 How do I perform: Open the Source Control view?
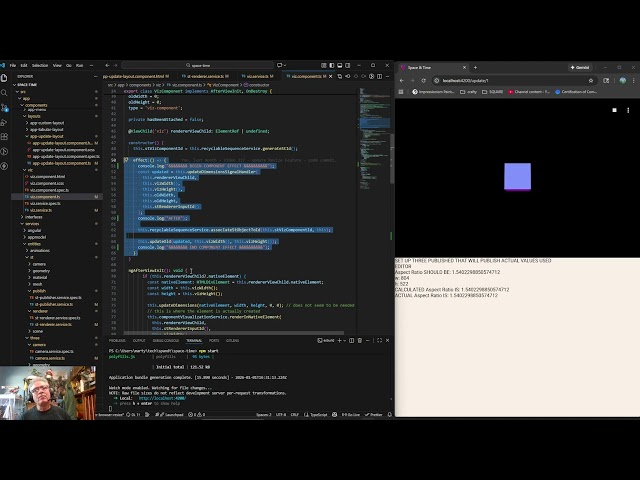click(4, 107)
